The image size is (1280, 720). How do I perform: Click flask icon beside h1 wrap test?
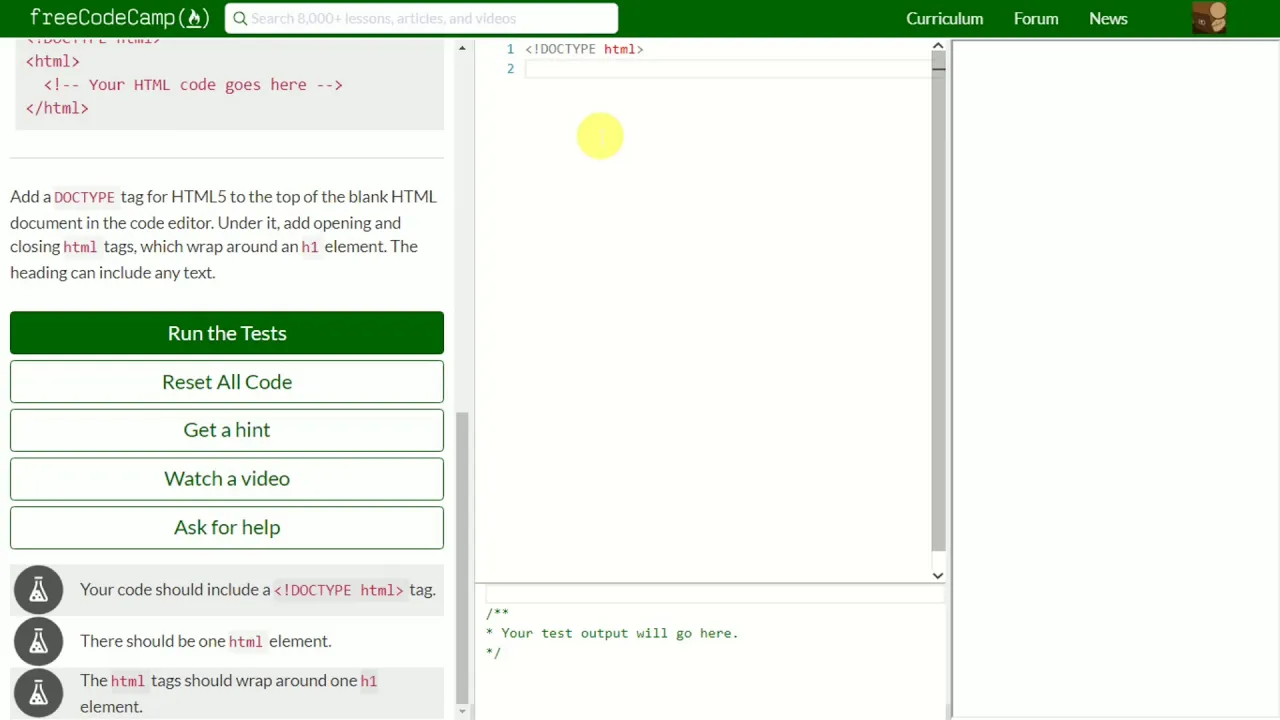point(38,693)
